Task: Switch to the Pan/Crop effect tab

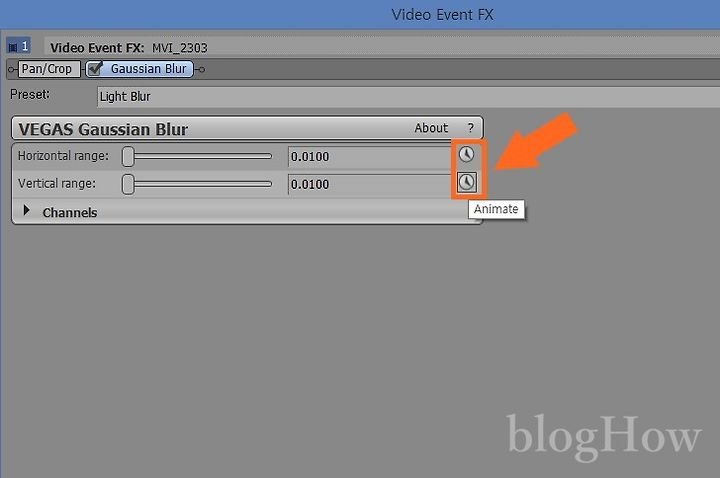Action: (49, 69)
